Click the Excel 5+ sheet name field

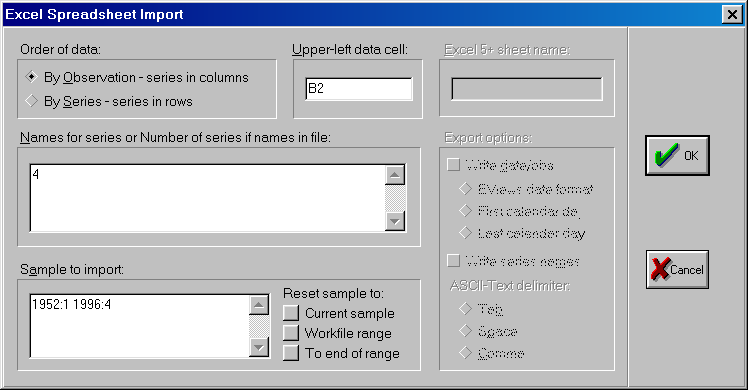click(x=527, y=89)
